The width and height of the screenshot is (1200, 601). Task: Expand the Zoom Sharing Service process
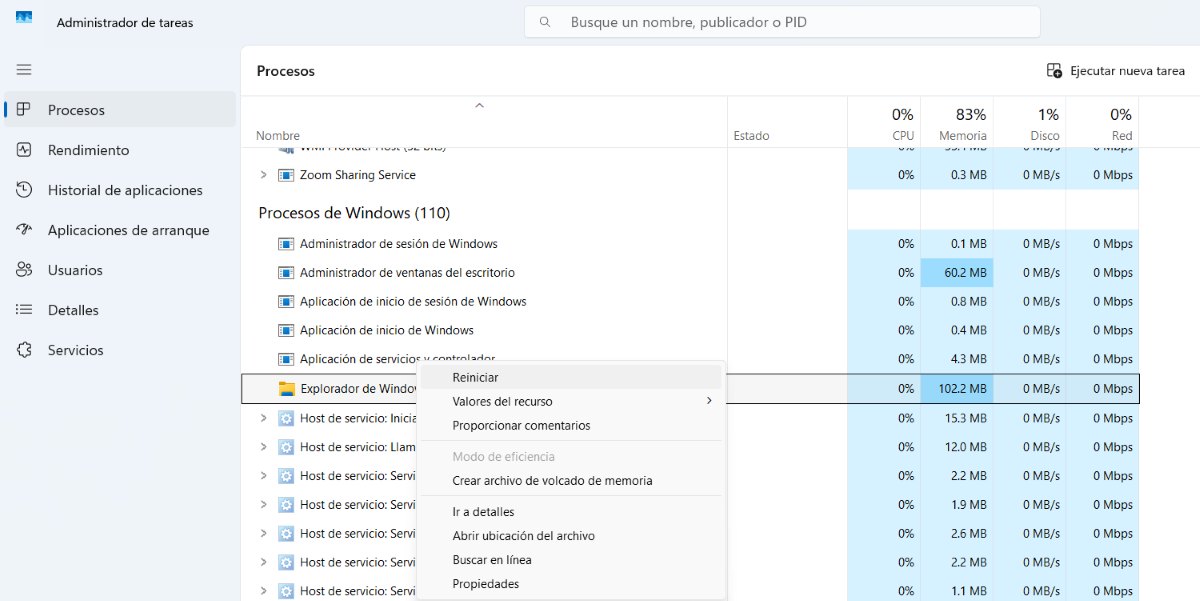coord(264,175)
